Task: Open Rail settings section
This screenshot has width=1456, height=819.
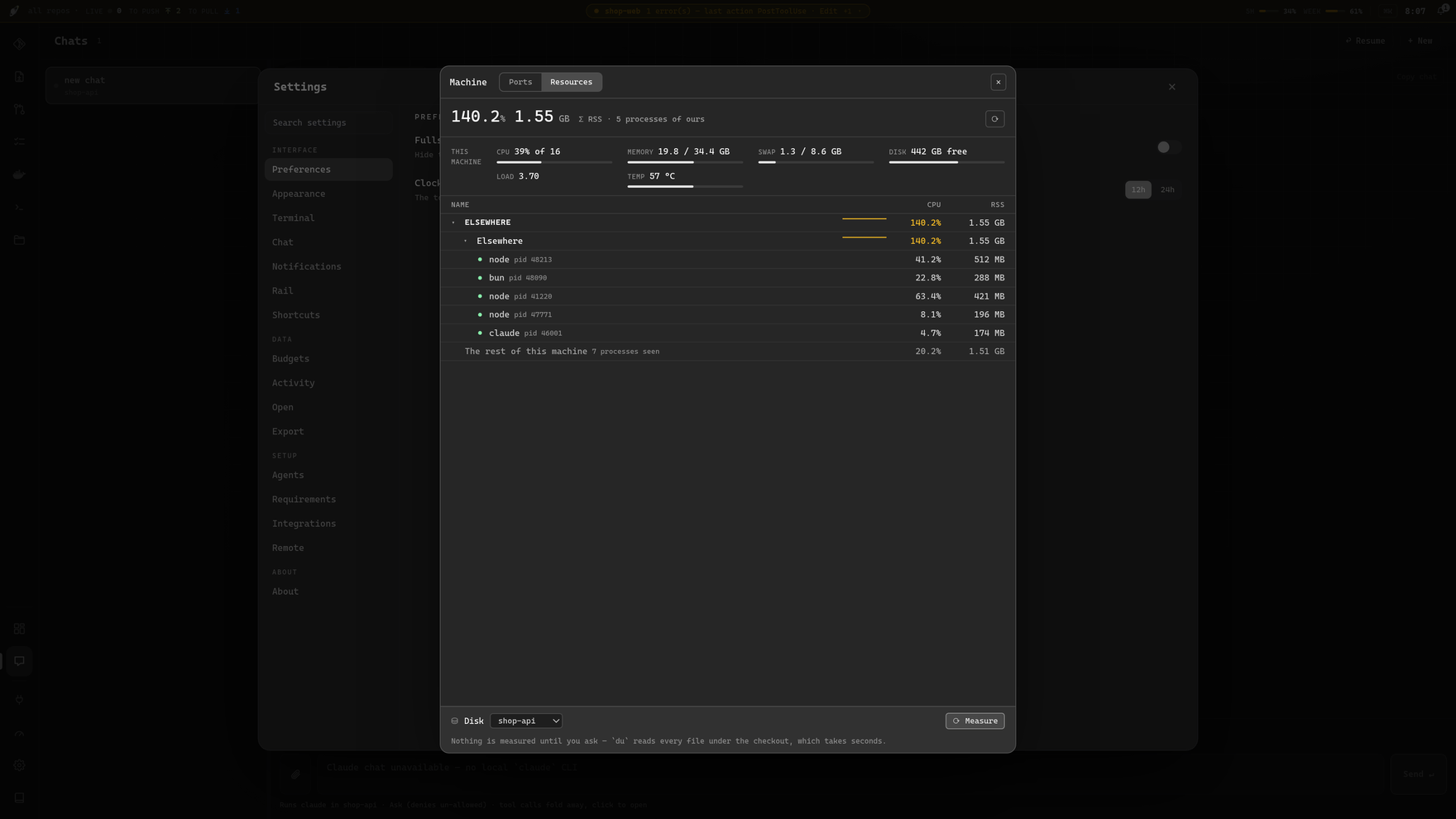Action: [328, 291]
